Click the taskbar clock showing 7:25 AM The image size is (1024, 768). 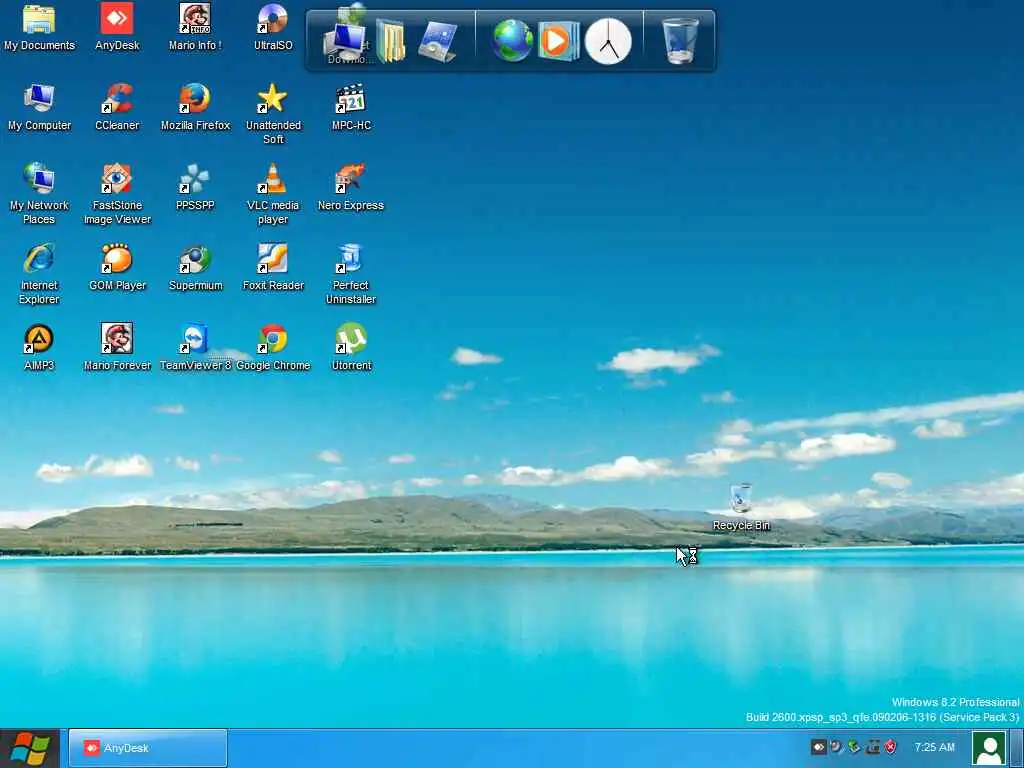pyautogui.click(x=935, y=747)
